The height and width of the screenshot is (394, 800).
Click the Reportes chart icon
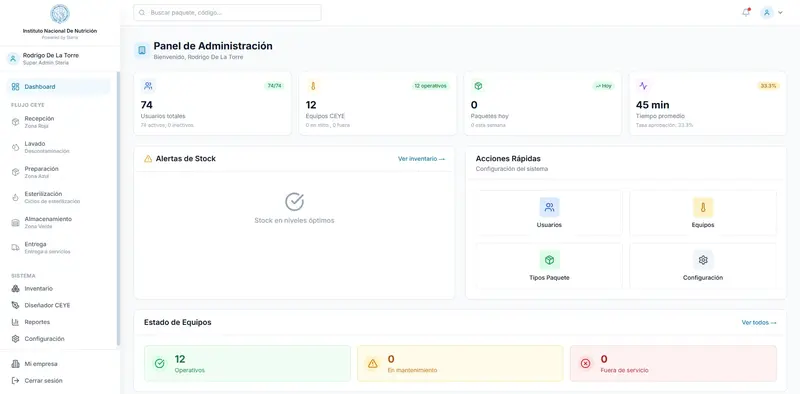[x=15, y=322]
